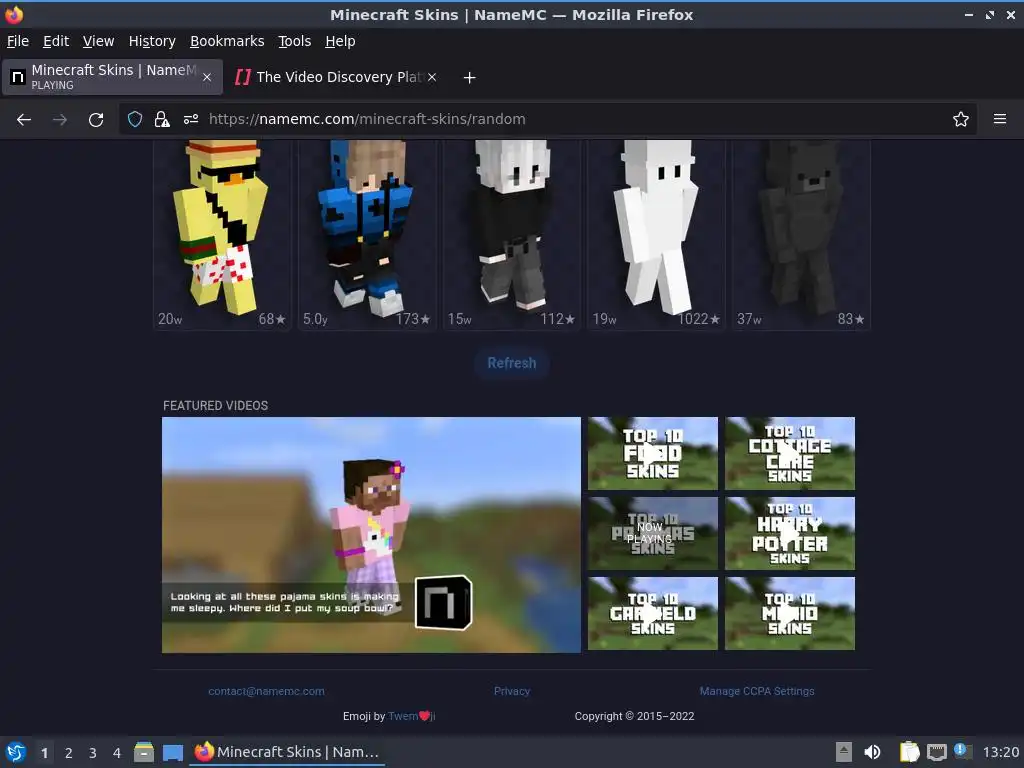The width and height of the screenshot is (1024, 768).
Task: Open the History menu
Action: coord(152,41)
